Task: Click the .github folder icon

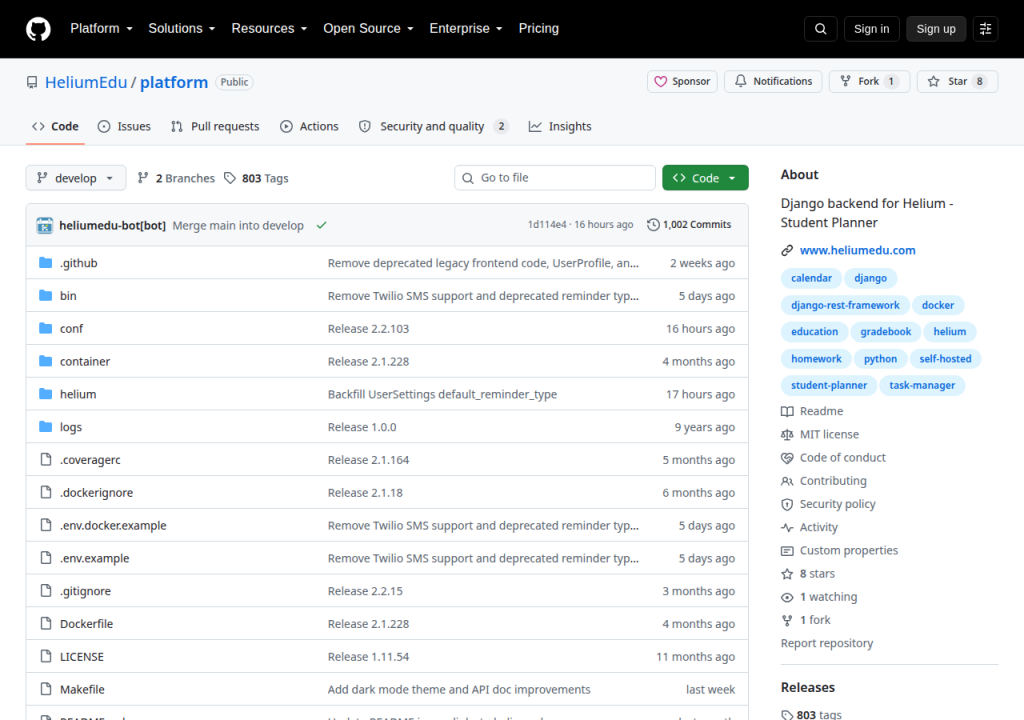Action: 45,263
